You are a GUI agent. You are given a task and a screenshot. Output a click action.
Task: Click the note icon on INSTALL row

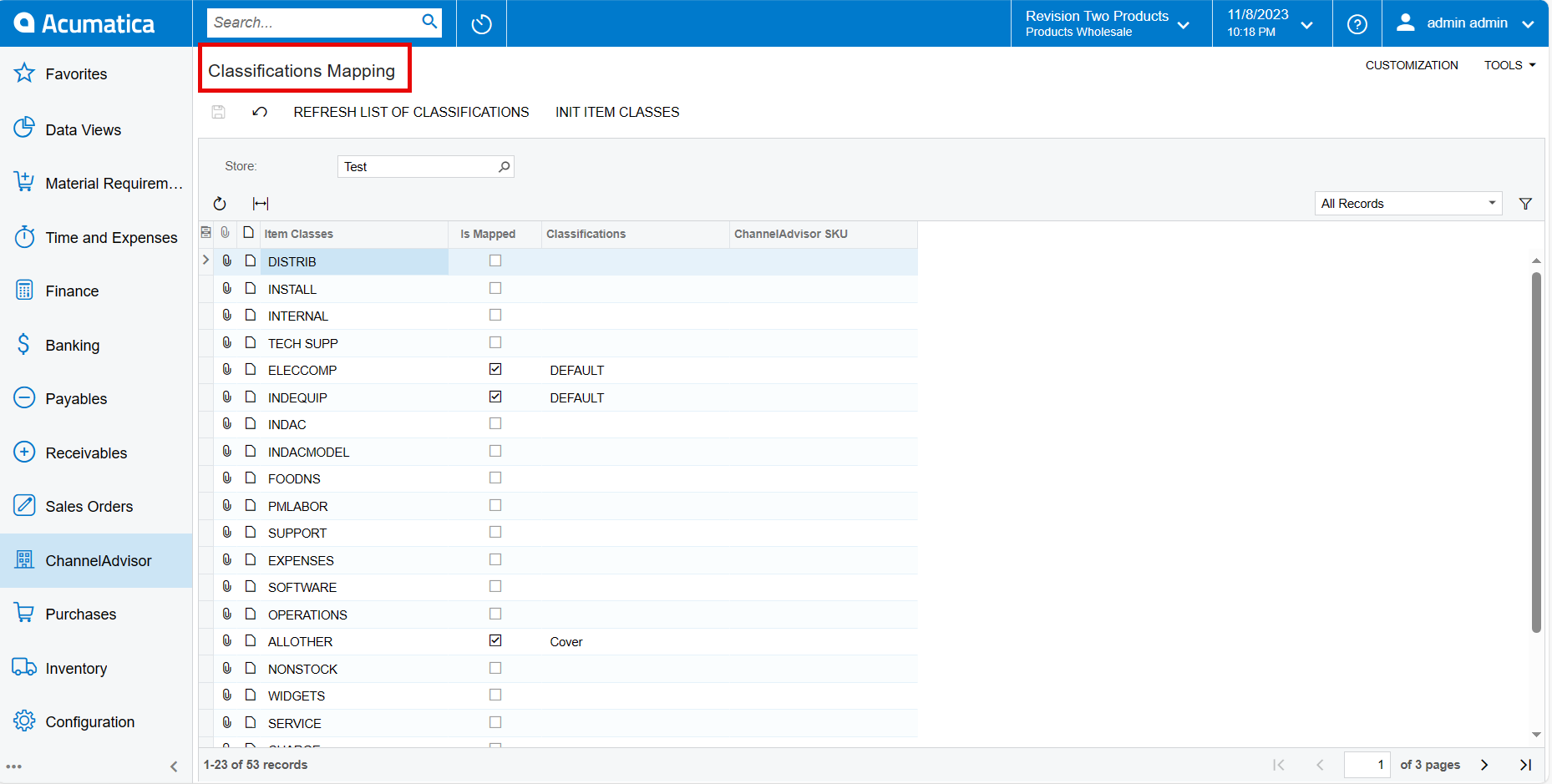tap(250, 288)
